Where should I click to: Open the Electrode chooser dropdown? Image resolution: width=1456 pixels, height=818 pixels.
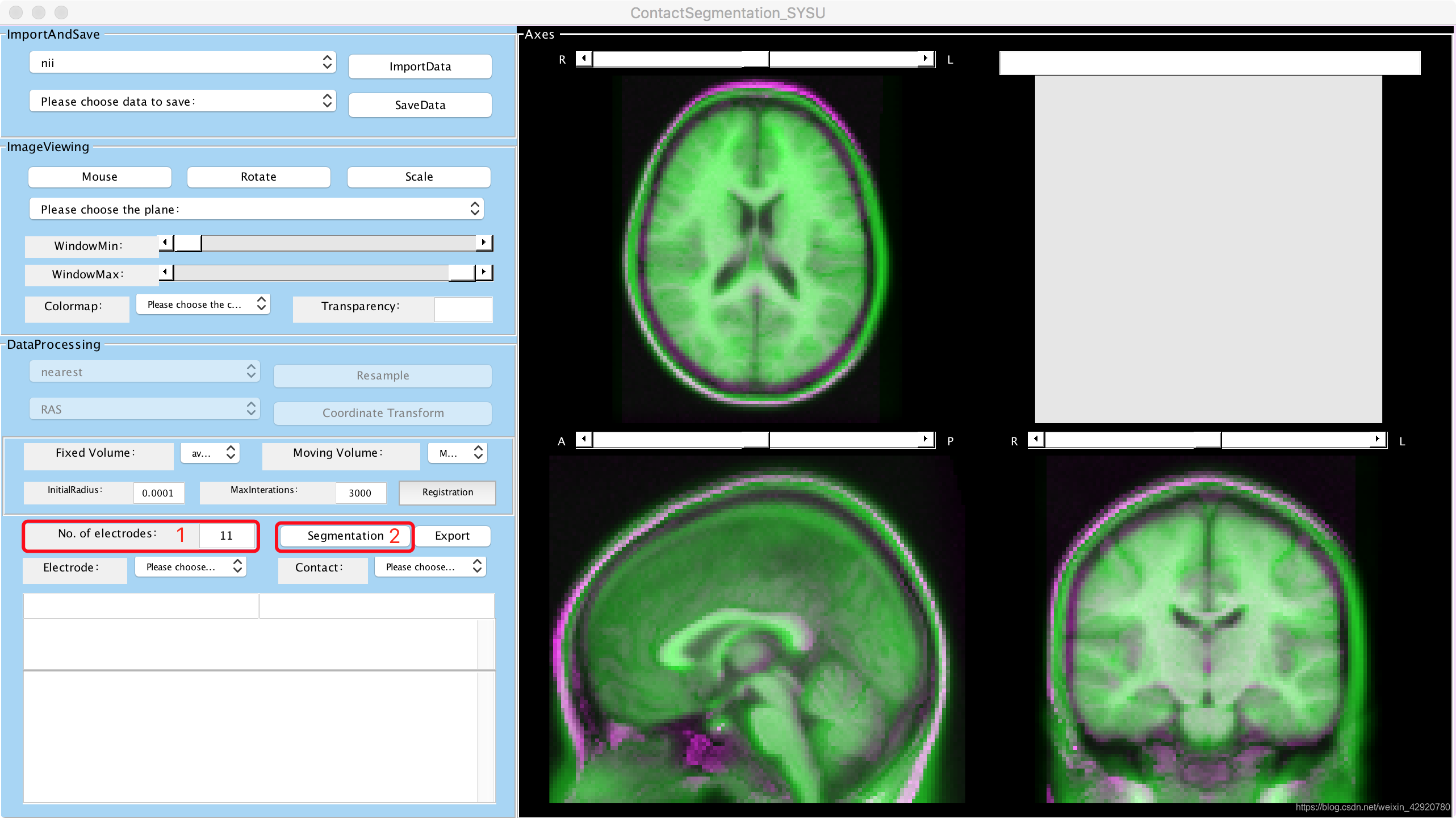pos(191,566)
